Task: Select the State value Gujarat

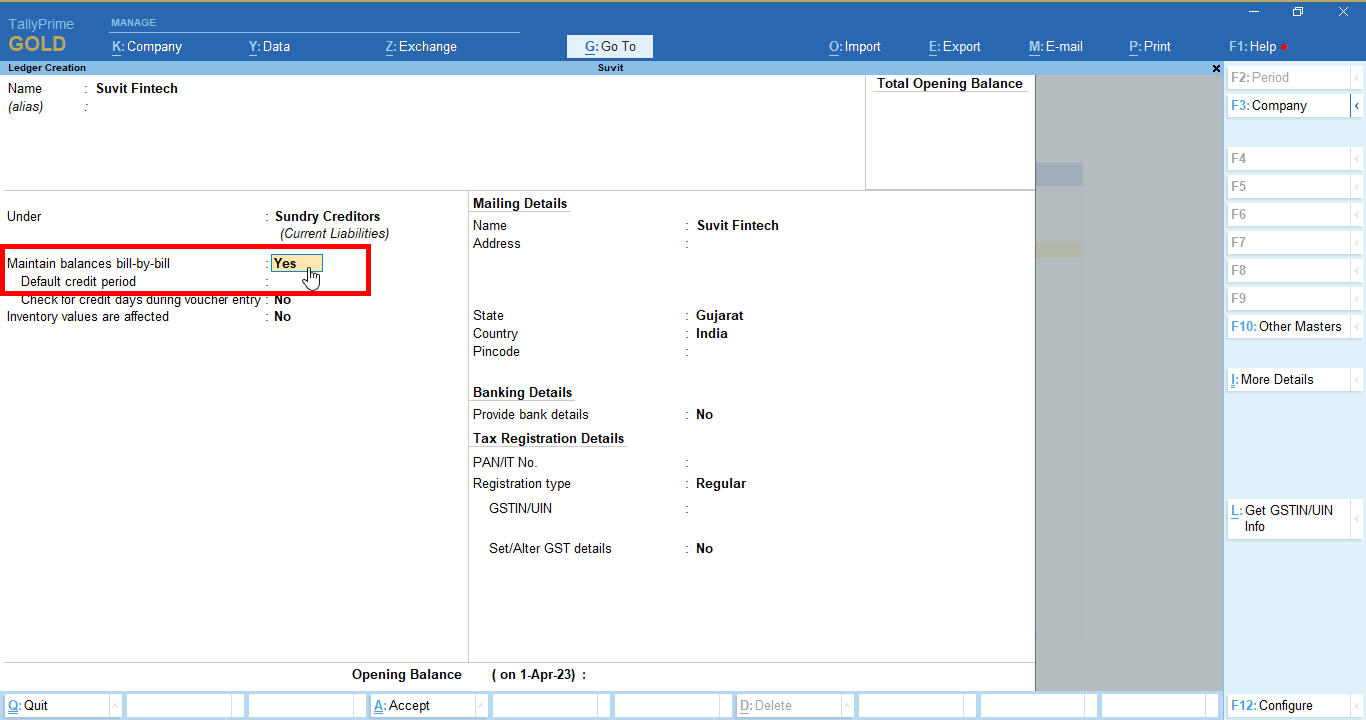Action: 720,315
